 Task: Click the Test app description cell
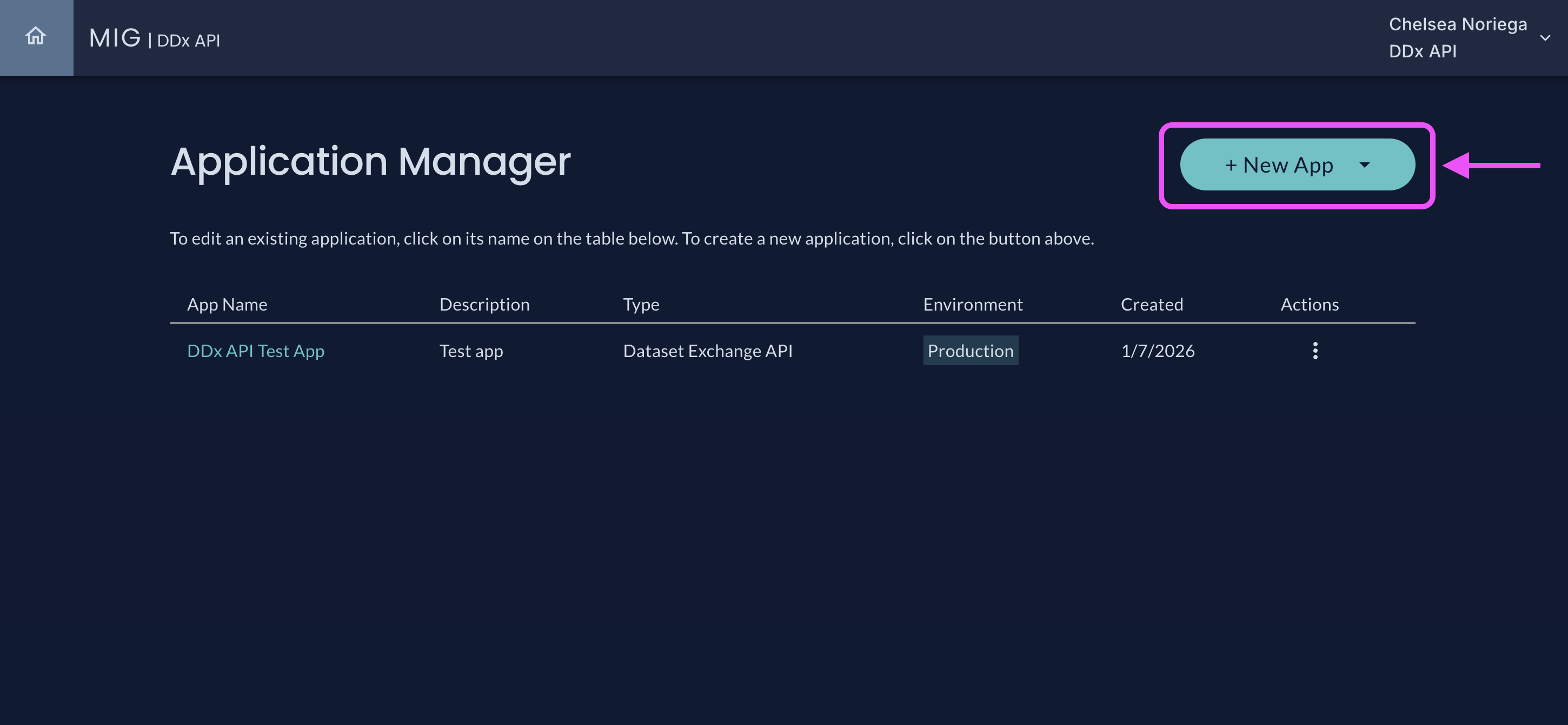pos(471,351)
